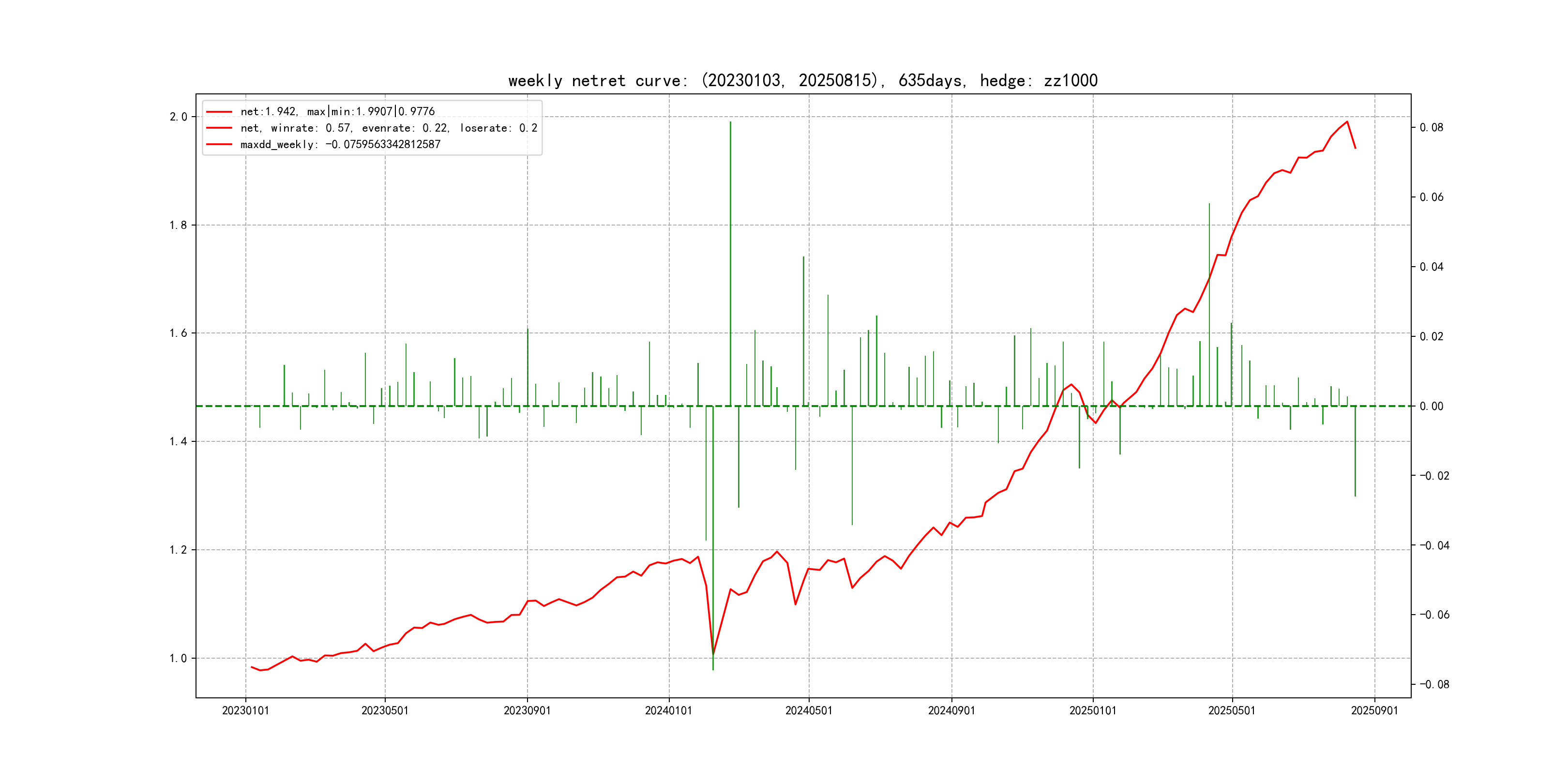Click the red line swatch beside maxdd_weekly
1568x784 pixels.
(219, 144)
